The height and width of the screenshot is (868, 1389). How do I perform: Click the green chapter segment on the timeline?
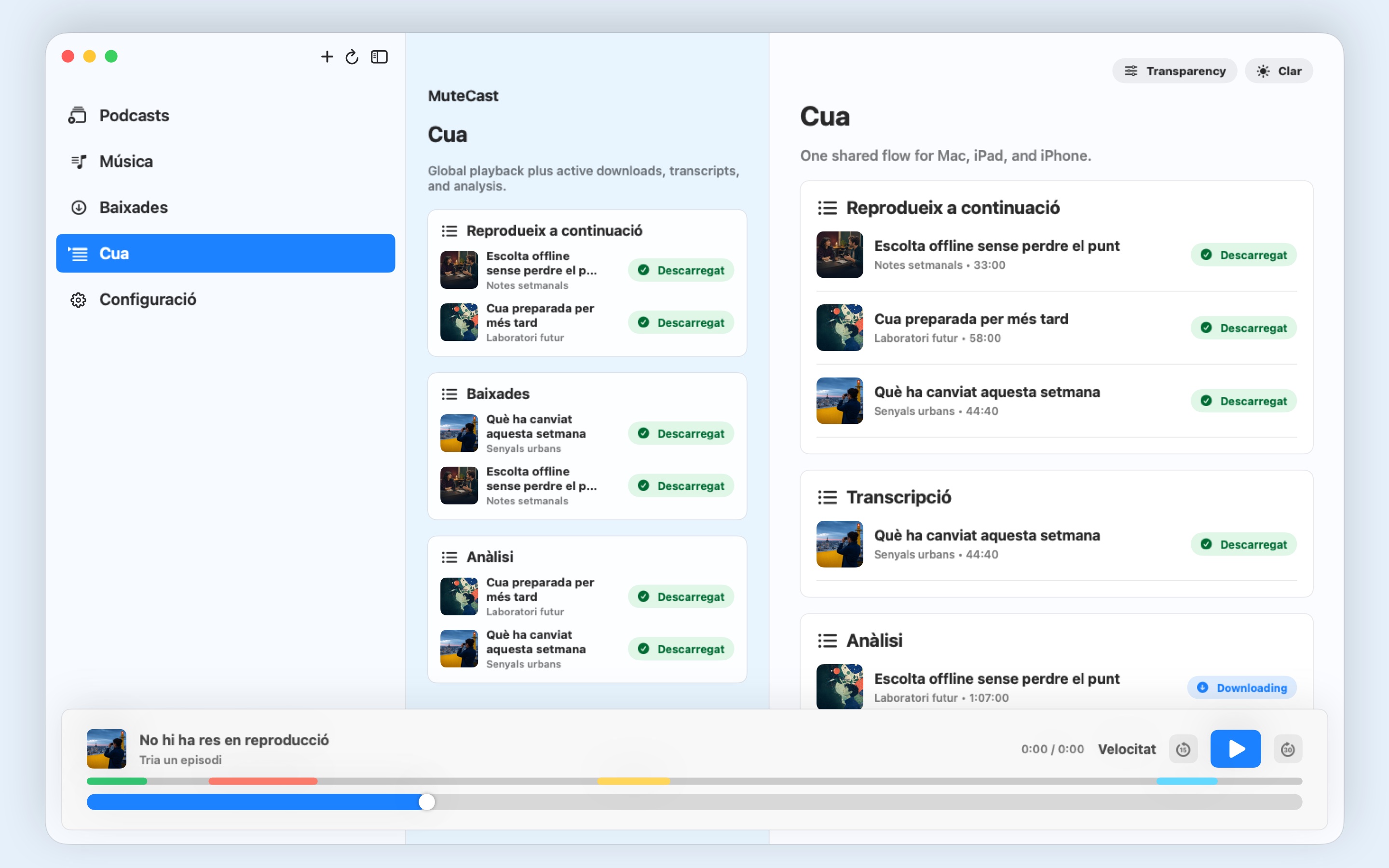click(x=117, y=781)
